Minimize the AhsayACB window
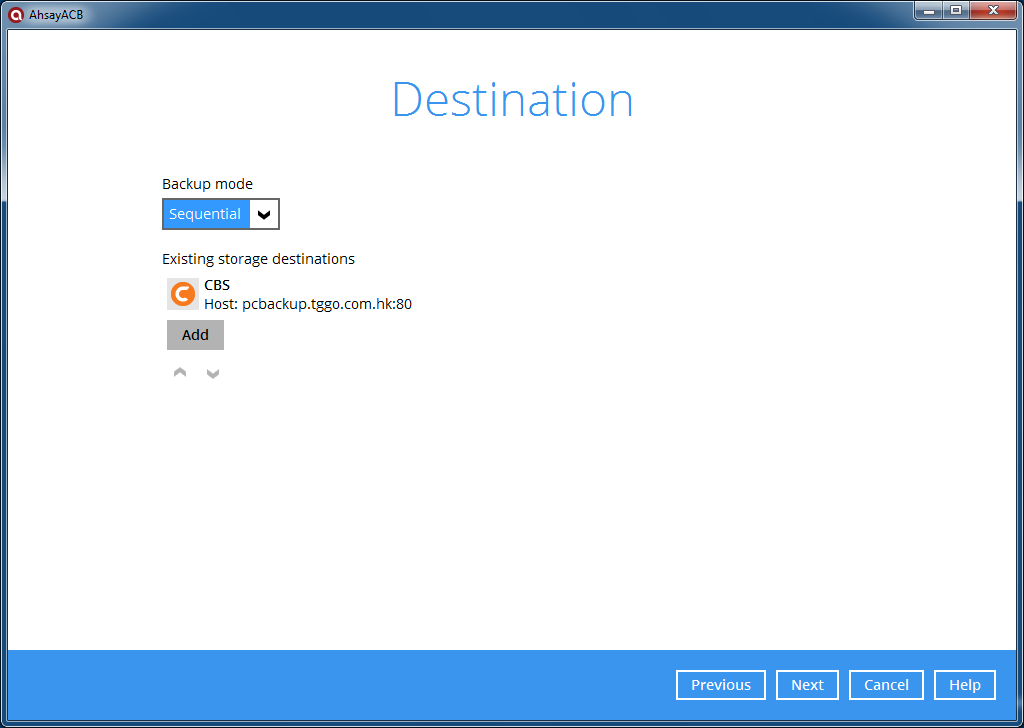The height and width of the screenshot is (728, 1024). coord(929,10)
